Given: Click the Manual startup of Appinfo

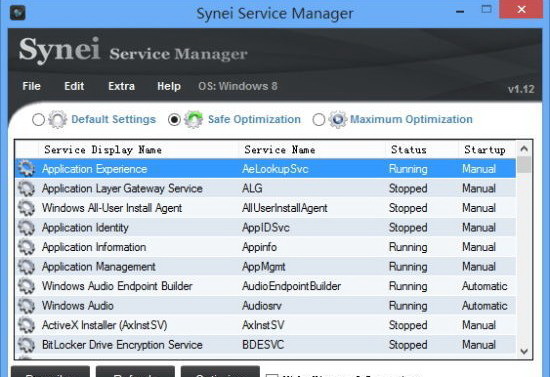Looking at the screenshot, I should 479,247.
